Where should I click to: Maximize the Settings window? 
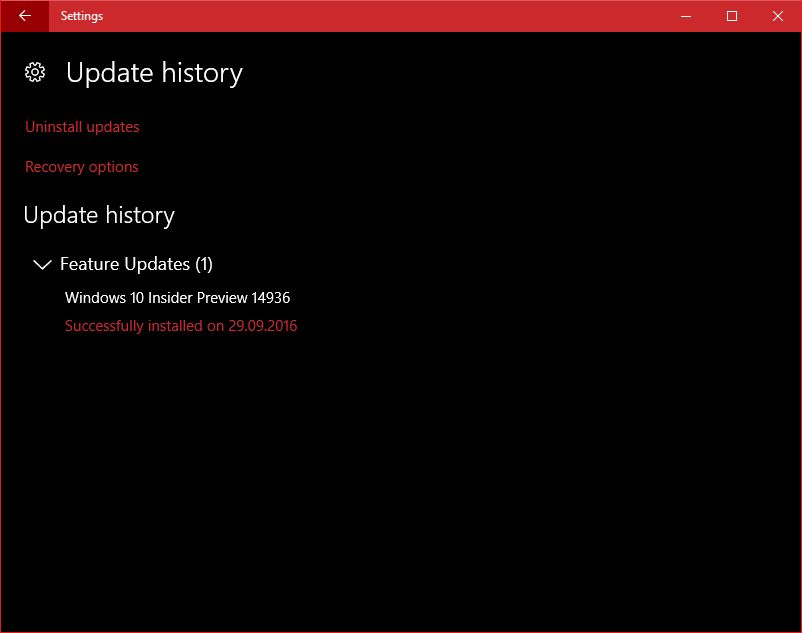(732, 16)
